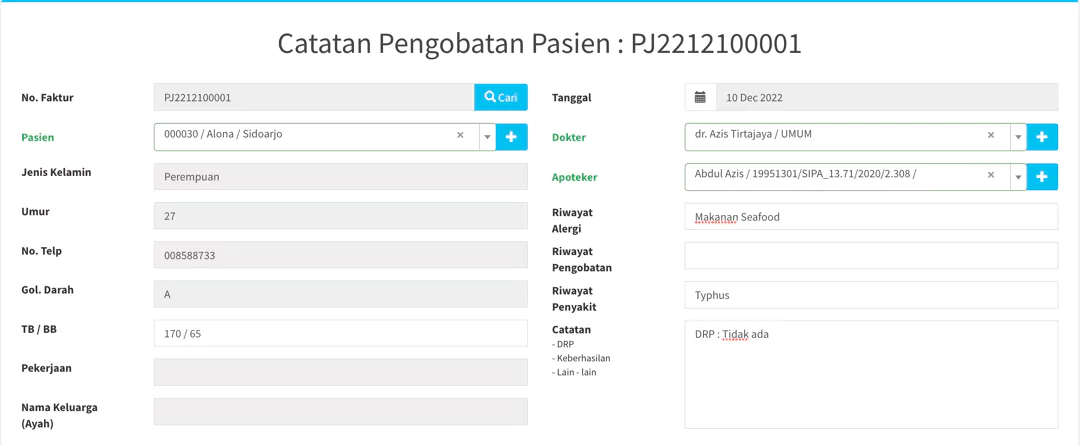Click the Pekerjaan field

pyautogui.click(x=340, y=372)
